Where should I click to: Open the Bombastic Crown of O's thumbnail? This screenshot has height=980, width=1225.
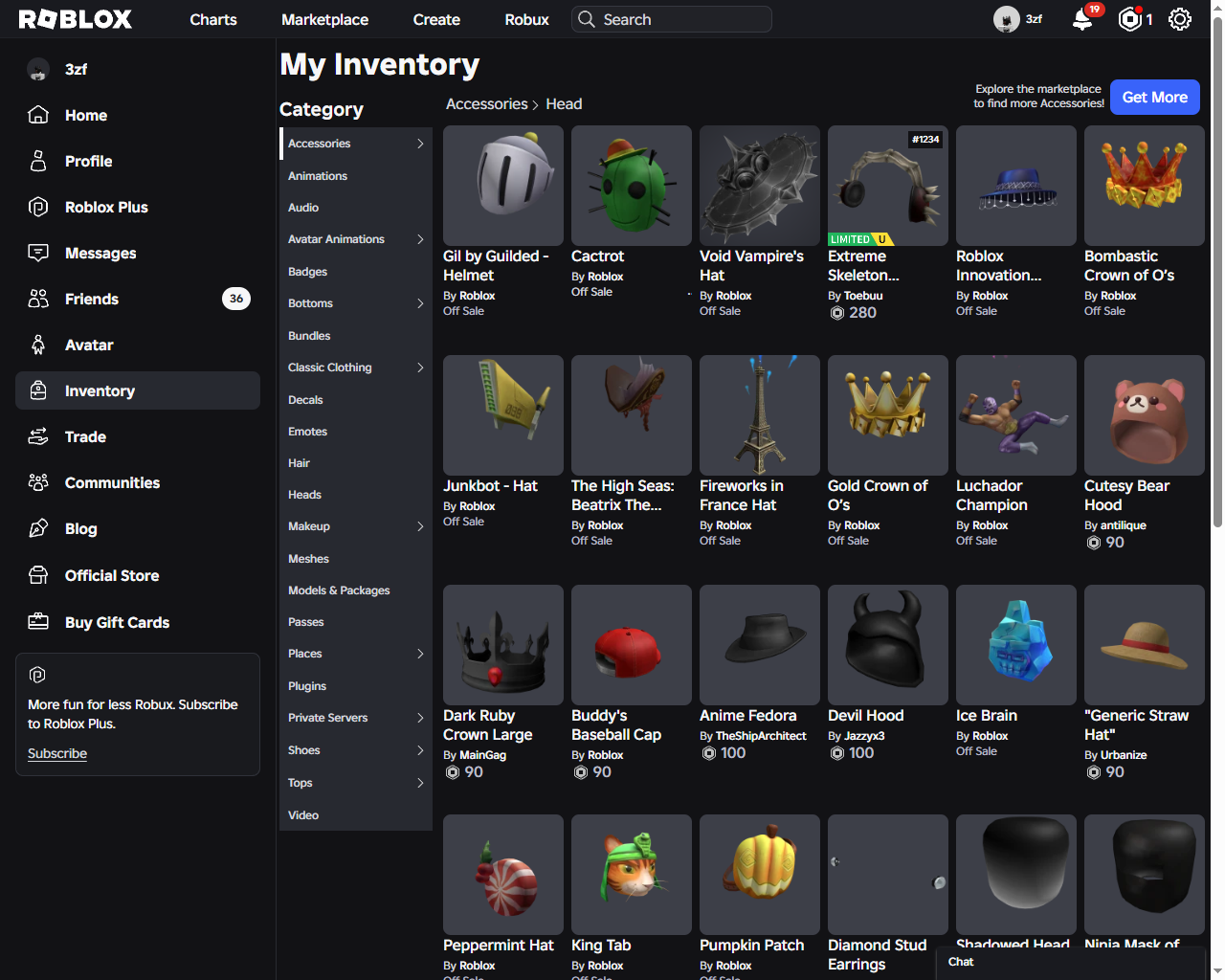click(x=1145, y=186)
